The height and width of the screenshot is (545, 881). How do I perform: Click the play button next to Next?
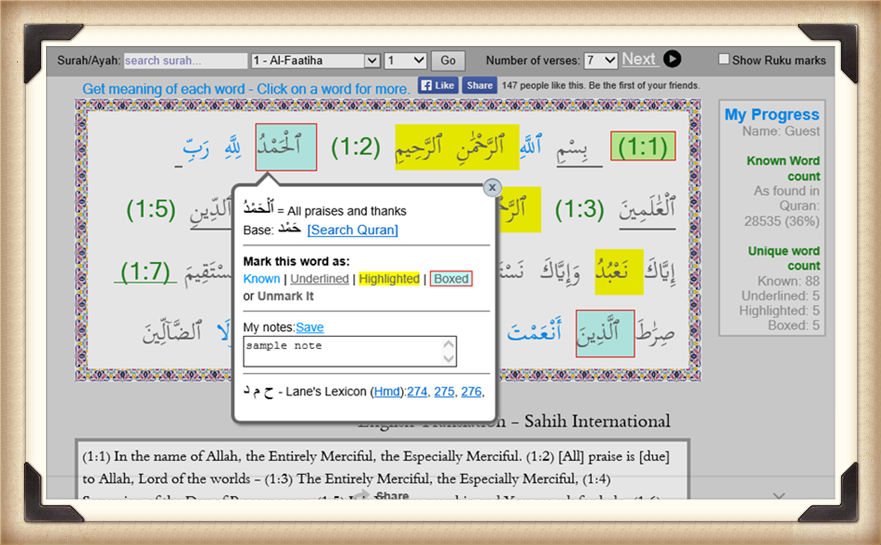point(672,58)
